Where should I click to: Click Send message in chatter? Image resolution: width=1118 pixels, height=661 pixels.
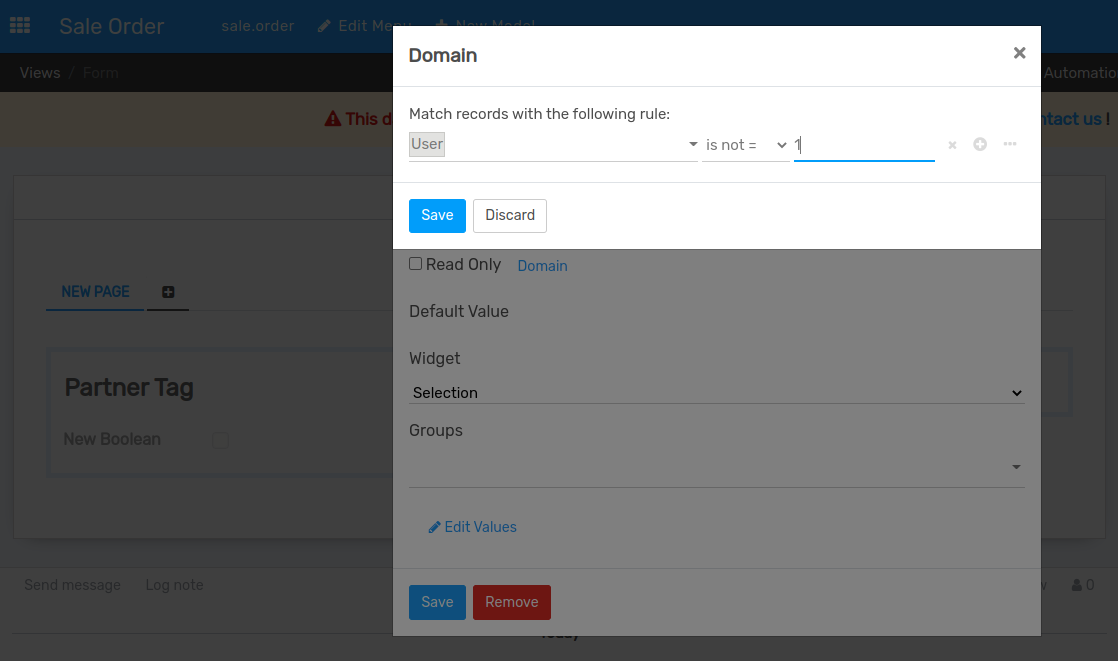[73, 585]
